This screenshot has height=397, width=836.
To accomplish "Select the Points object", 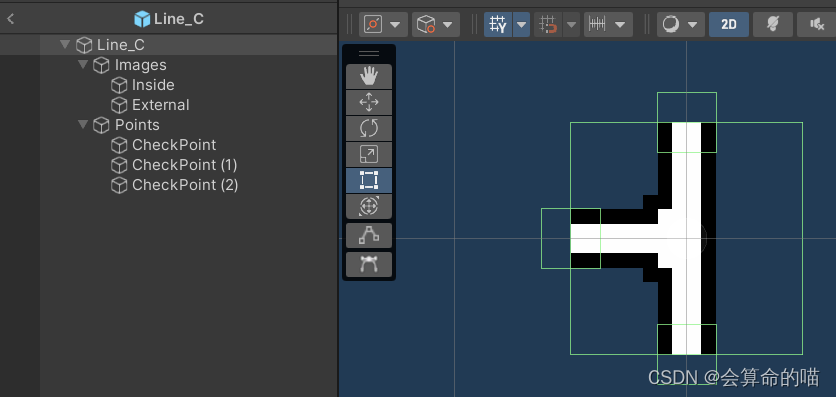I will click(137, 125).
